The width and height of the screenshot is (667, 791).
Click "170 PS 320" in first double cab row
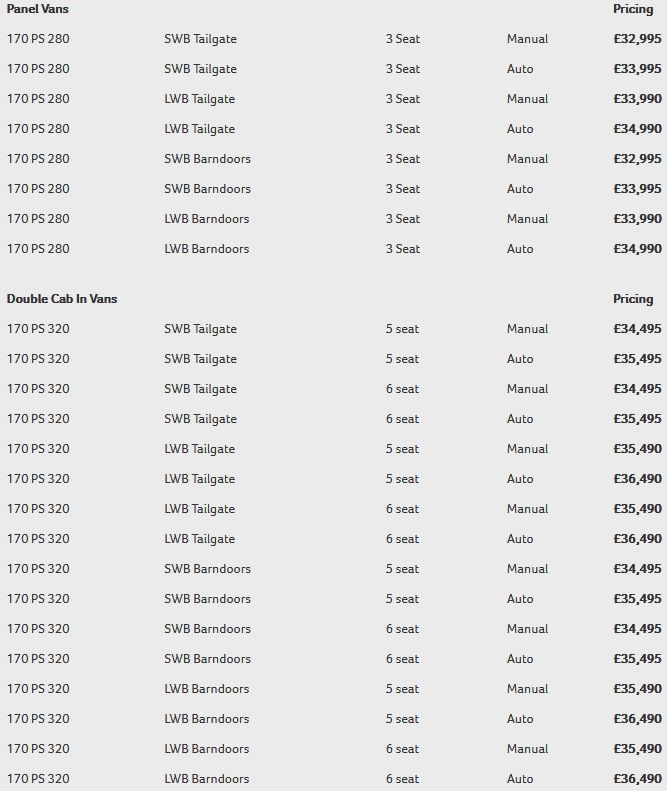click(x=38, y=329)
